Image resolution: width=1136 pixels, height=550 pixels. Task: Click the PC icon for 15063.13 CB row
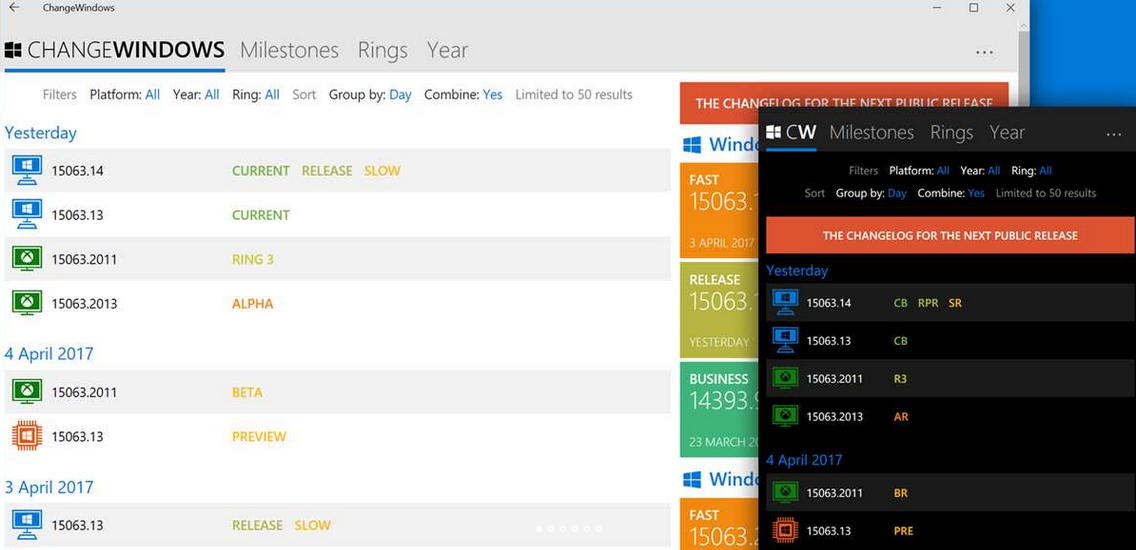point(785,340)
